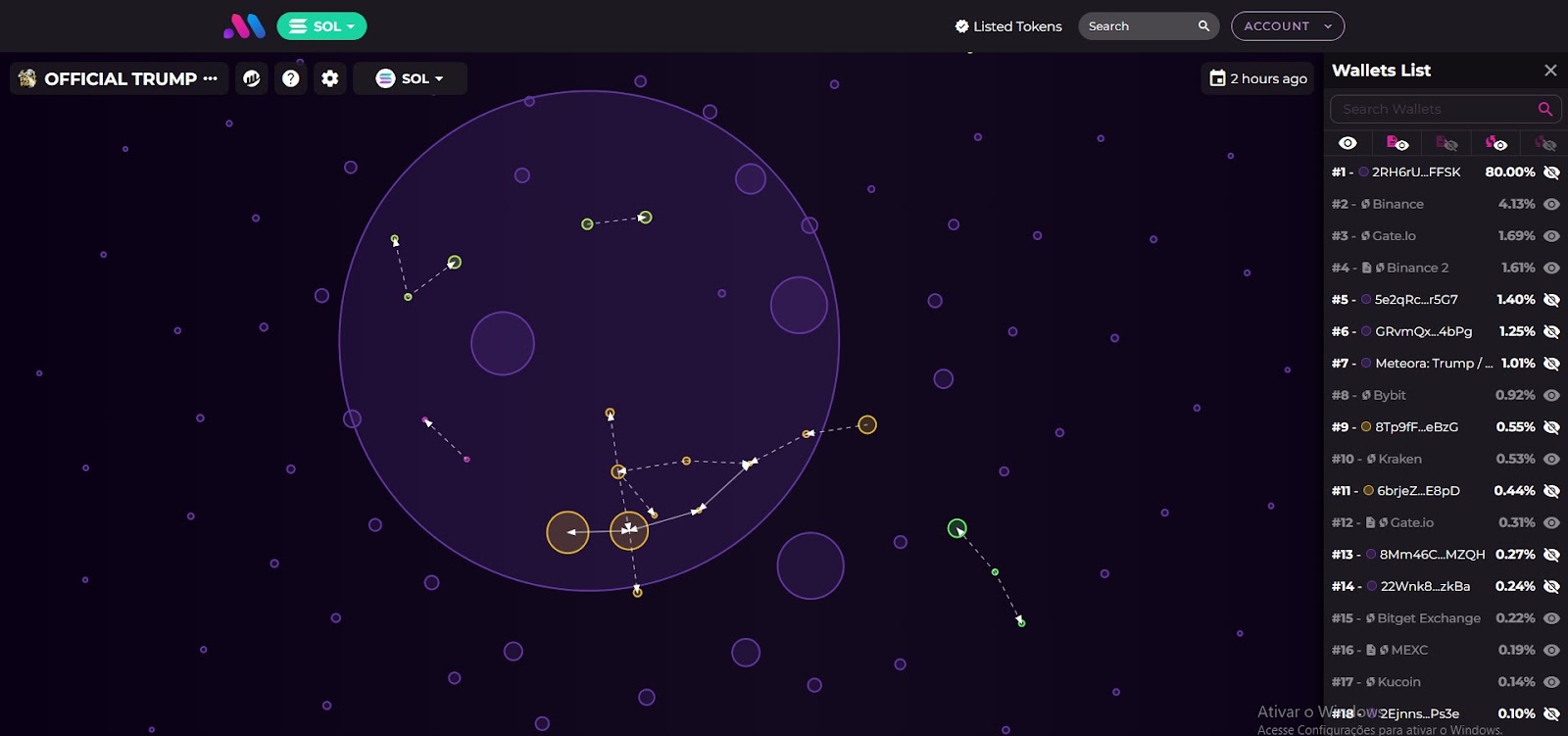Toggle visibility of #12 Gate.io wallet
1568x736 pixels.
tap(1551, 522)
